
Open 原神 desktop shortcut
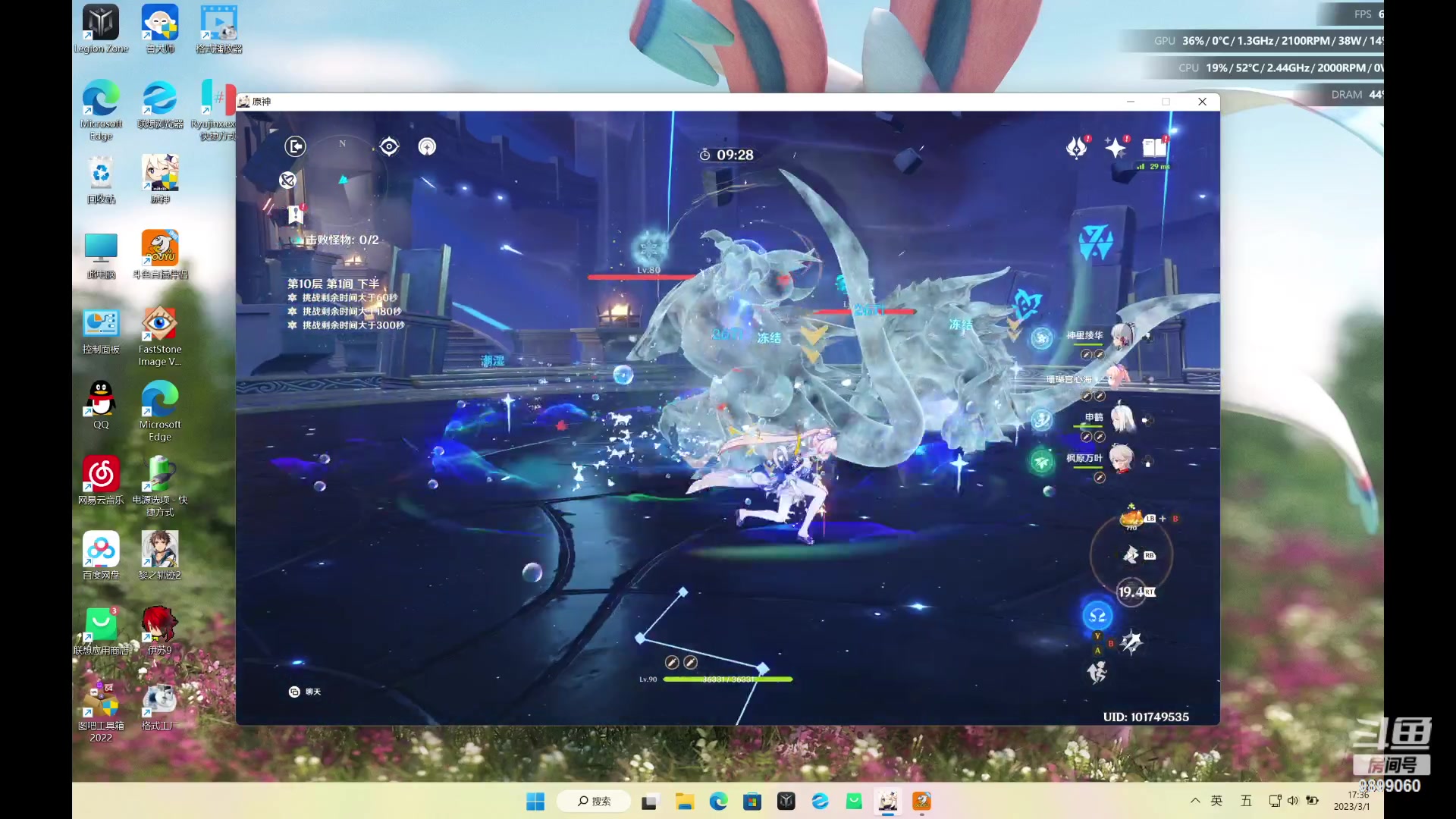[x=160, y=180]
